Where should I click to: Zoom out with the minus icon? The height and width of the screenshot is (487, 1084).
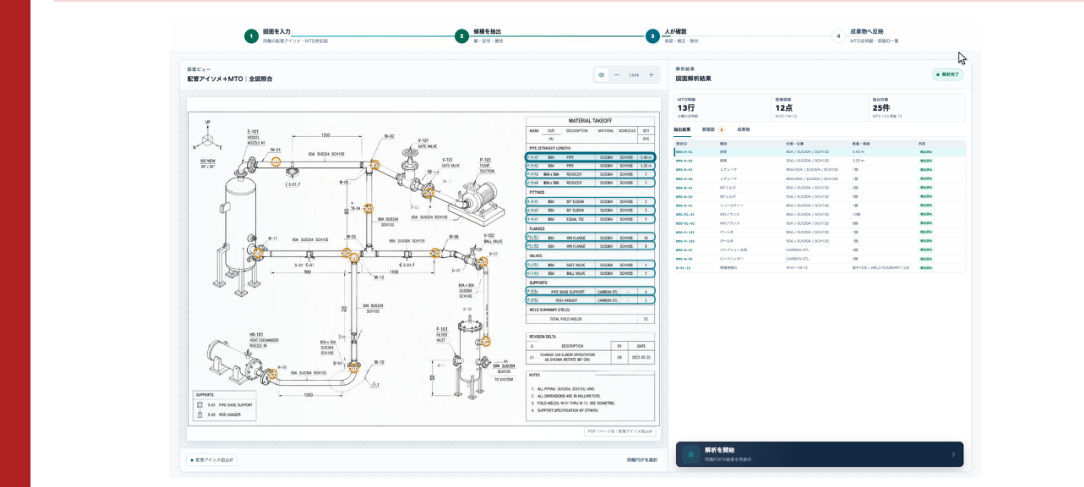(617, 75)
